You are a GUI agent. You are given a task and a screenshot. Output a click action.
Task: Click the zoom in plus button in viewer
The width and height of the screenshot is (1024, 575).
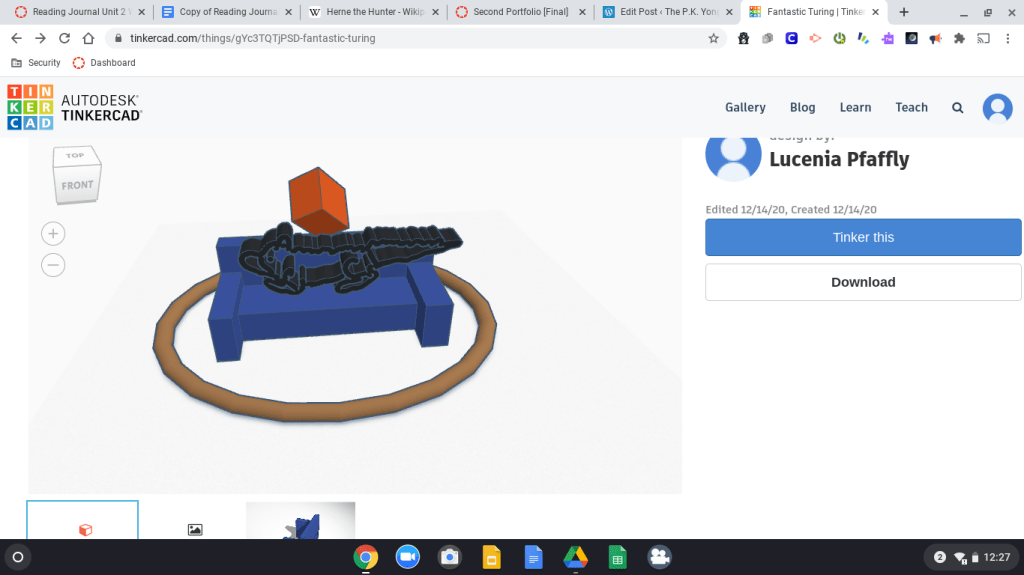click(x=53, y=234)
